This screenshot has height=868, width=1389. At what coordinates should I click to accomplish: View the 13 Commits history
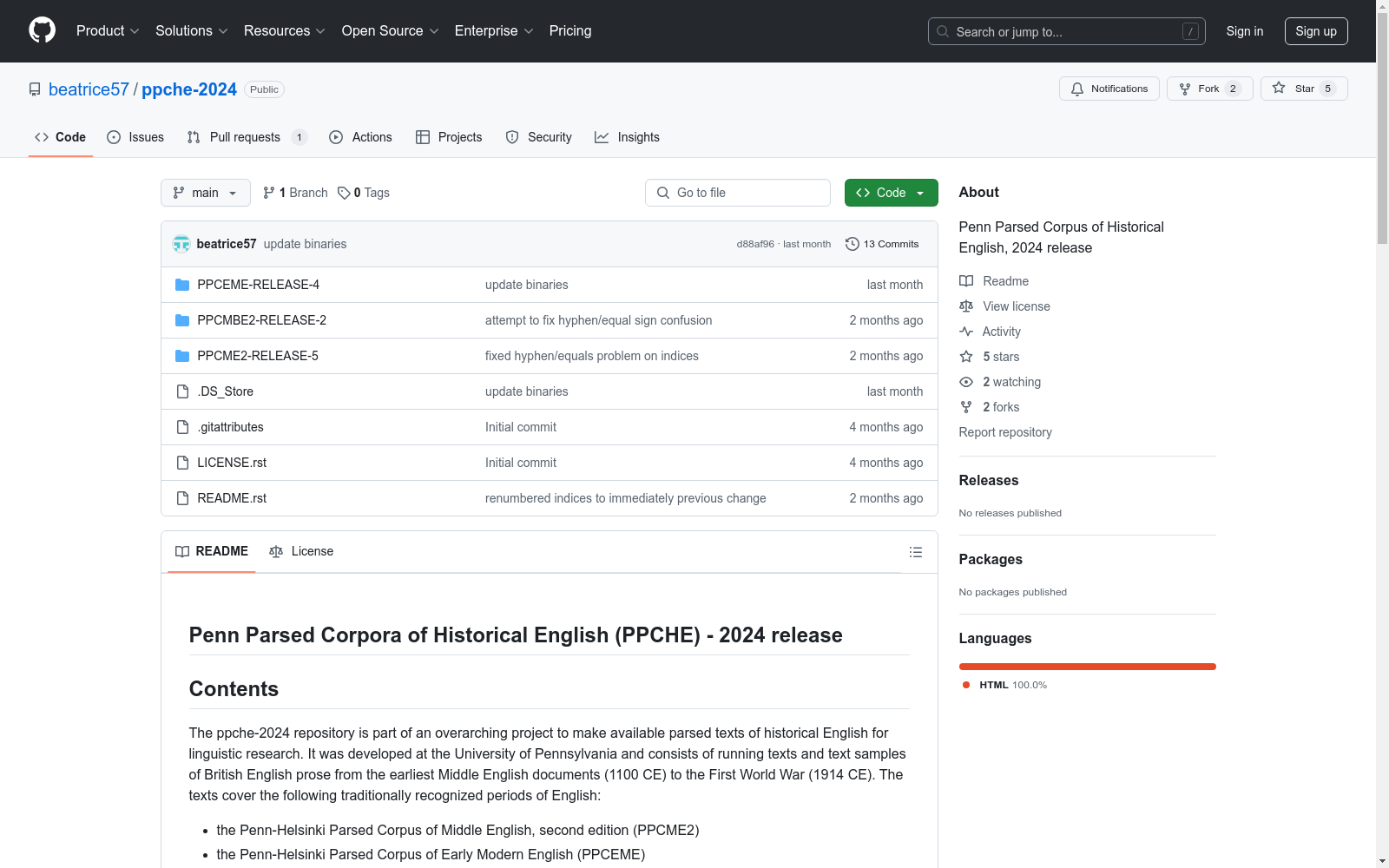click(x=882, y=244)
